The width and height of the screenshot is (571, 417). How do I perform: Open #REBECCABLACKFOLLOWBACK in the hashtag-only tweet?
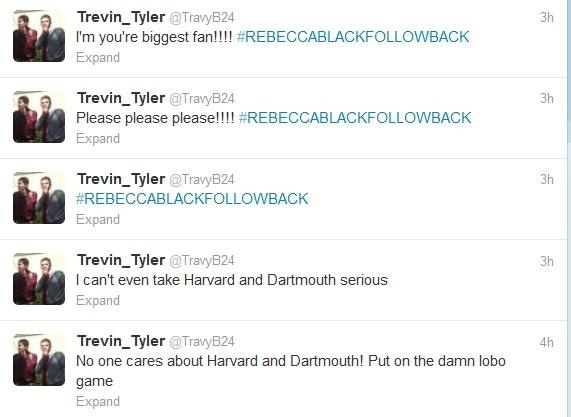tap(192, 199)
